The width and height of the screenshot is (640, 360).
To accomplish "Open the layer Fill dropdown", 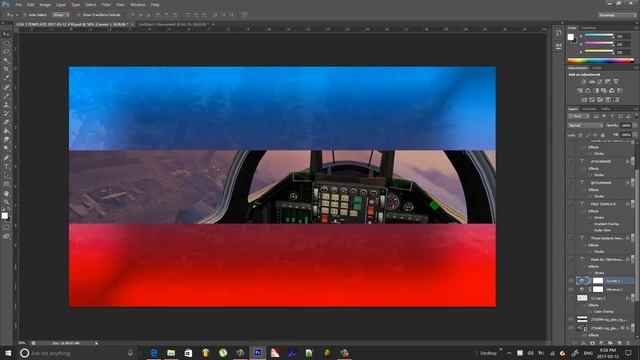I will point(634,135).
